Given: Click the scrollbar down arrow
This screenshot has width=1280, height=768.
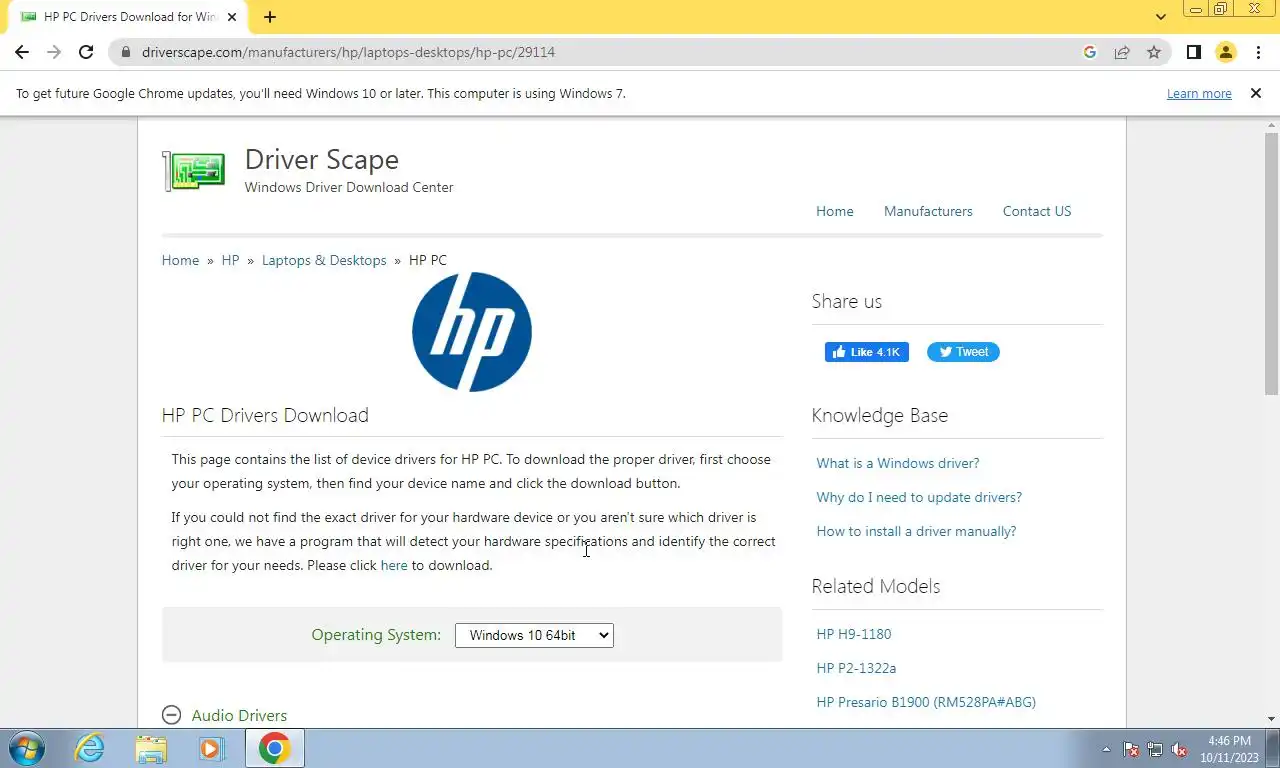Looking at the screenshot, I should click(1271, 719).
